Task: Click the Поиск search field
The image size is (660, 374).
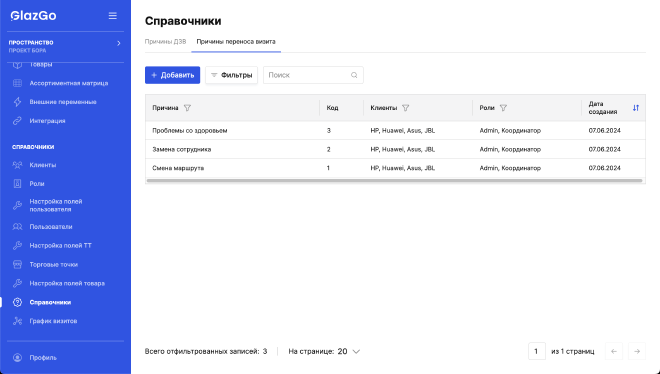Action: click(x=313, y=75)
